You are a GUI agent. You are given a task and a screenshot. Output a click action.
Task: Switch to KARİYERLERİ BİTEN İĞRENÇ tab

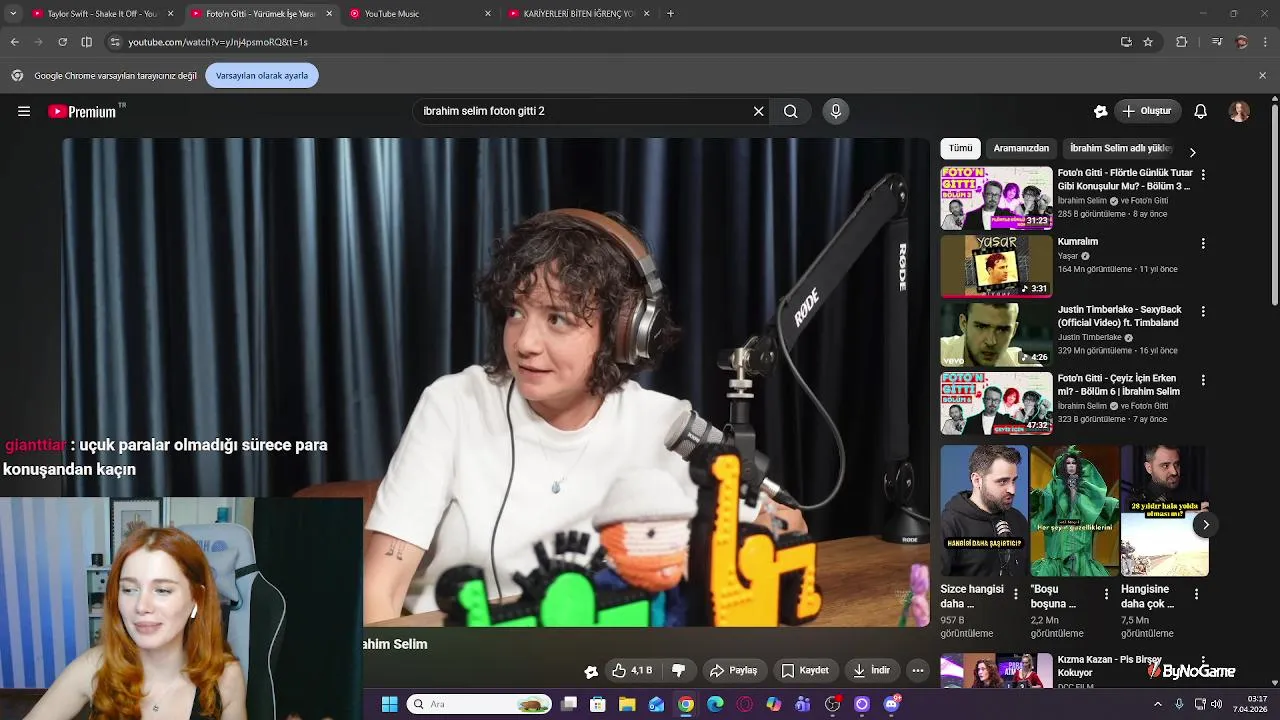pos(580,14)
